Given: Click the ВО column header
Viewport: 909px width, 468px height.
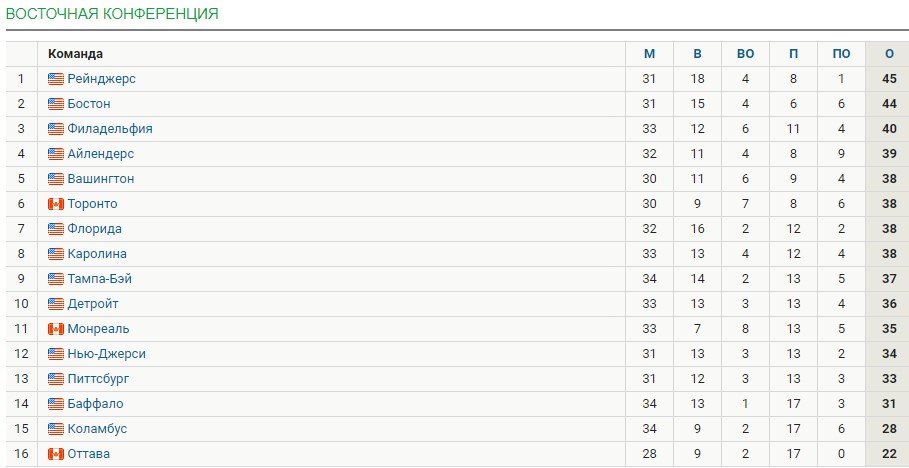Looking at the screenshot, I should pyautogui.click(x=745, y=54).
